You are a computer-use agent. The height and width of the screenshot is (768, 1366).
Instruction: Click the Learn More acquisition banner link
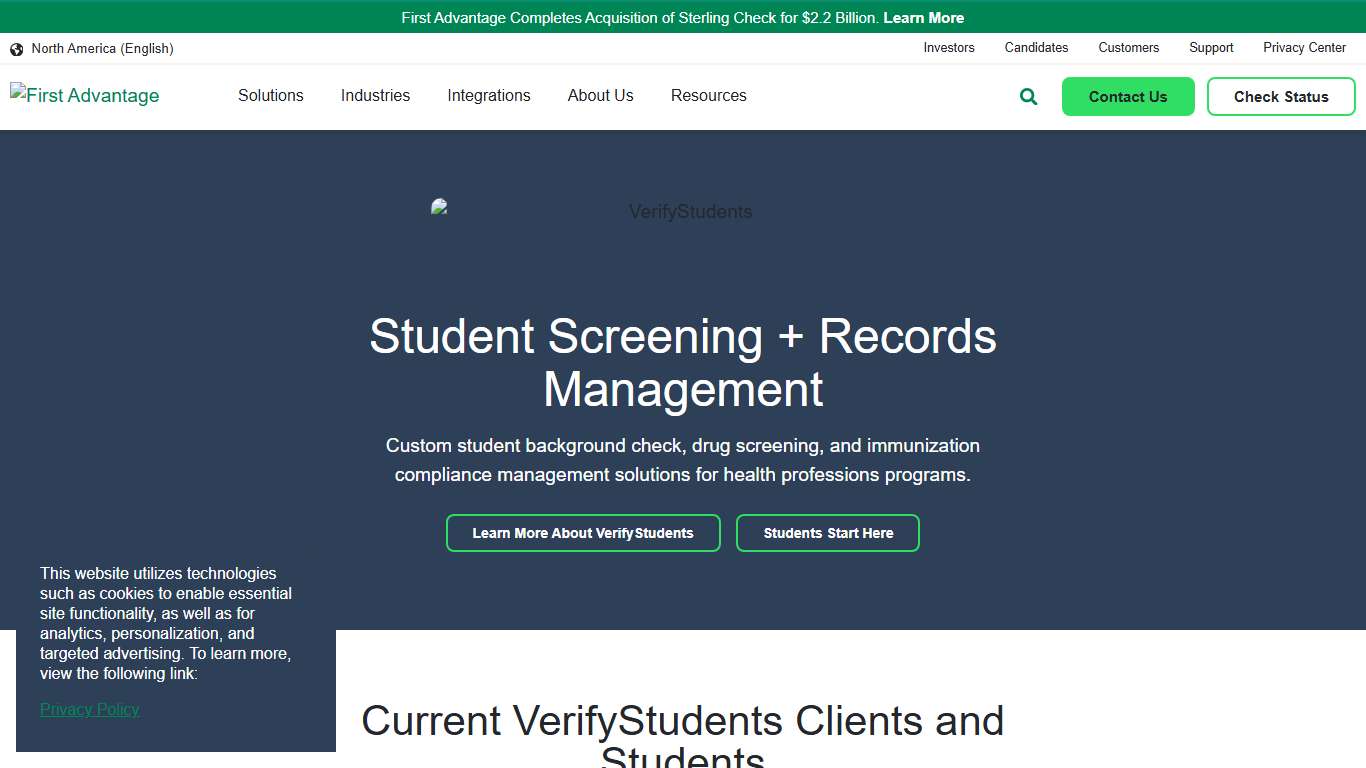click(x=923, y=17)
